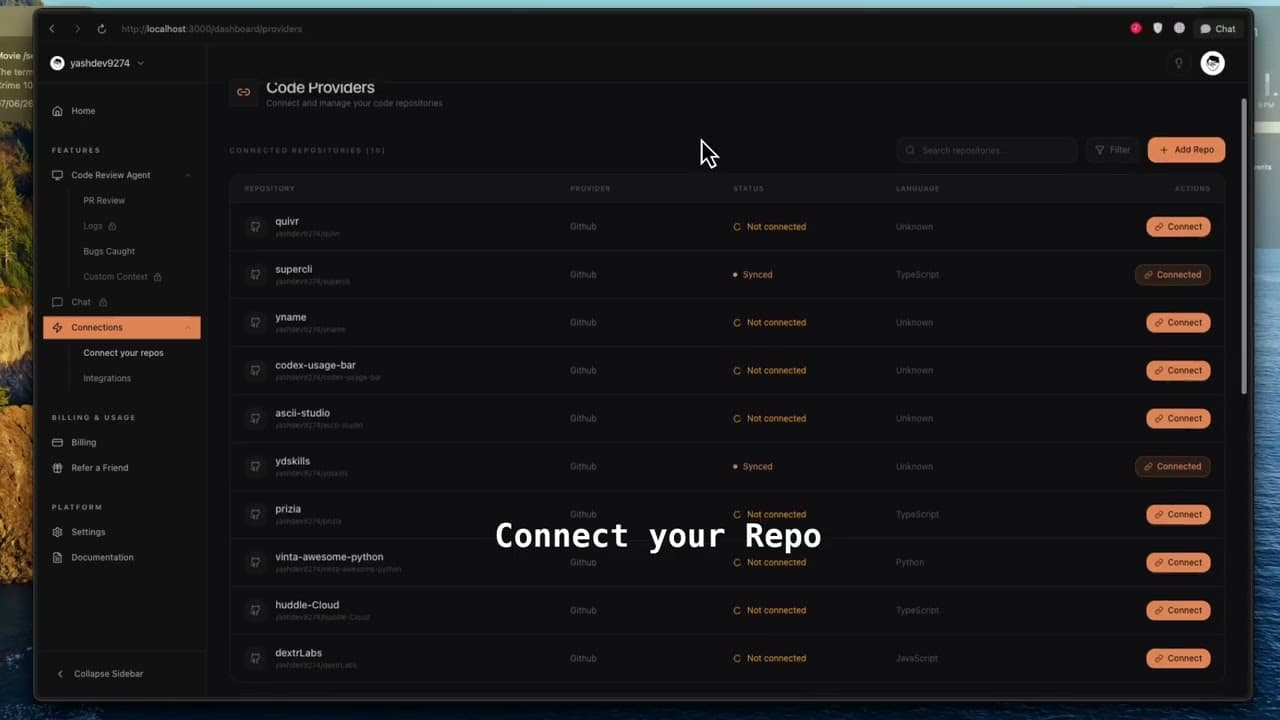
Task: Reload the page with refresh icon
Action: (101, 29)
